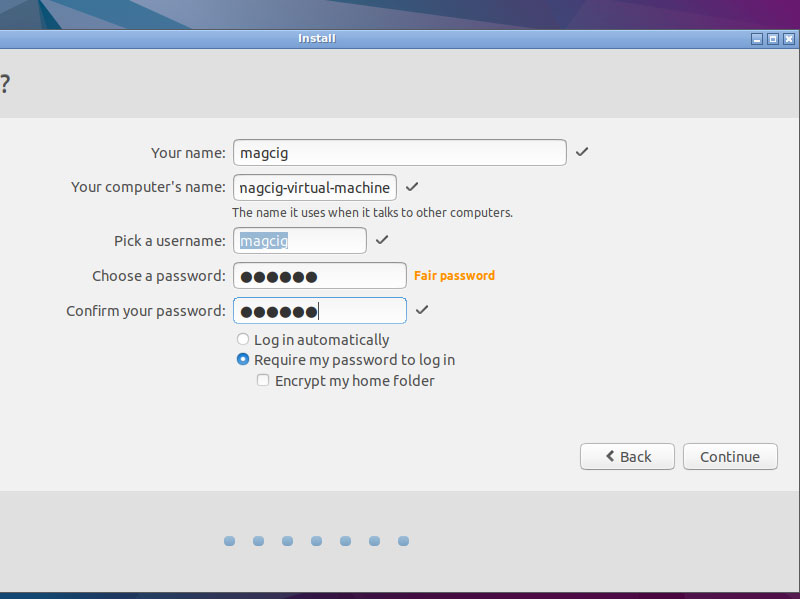Click the 'Confirm your password:' label
This screenshot has height=599, width=800.
pyautogui.click(x=146, y=311)
